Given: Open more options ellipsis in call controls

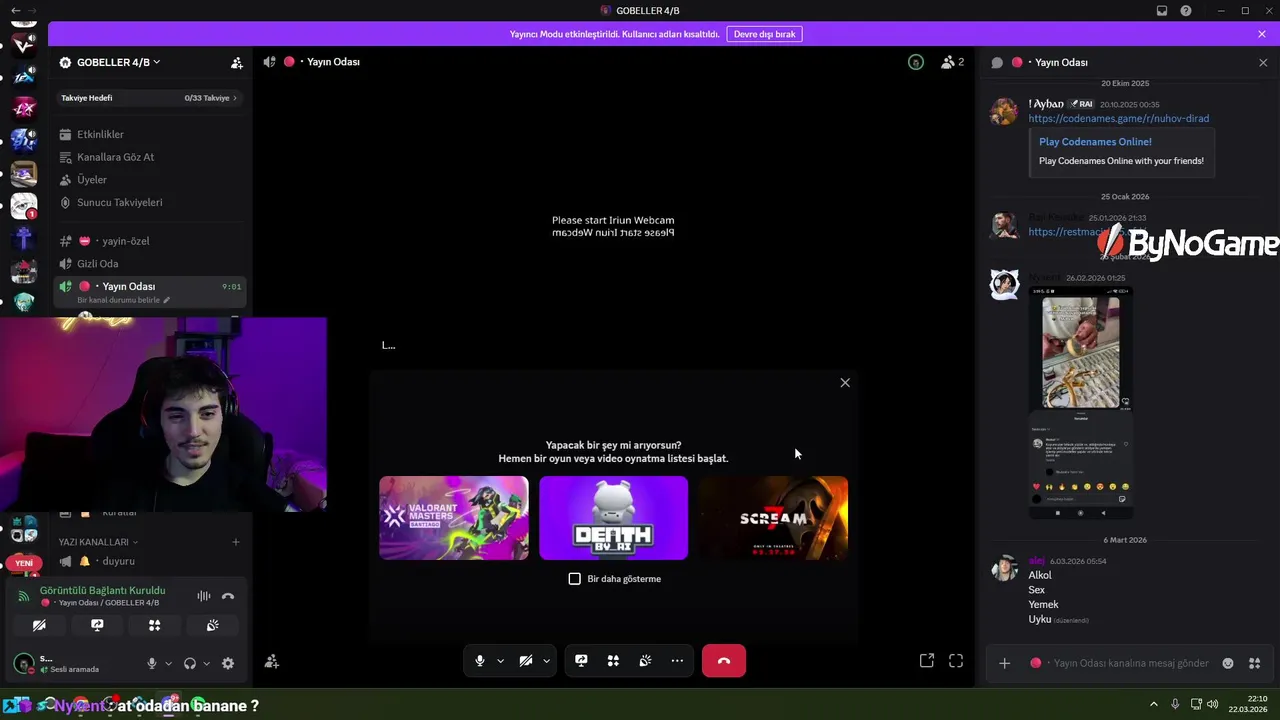Looking at the screenshot, I should 677,661.
